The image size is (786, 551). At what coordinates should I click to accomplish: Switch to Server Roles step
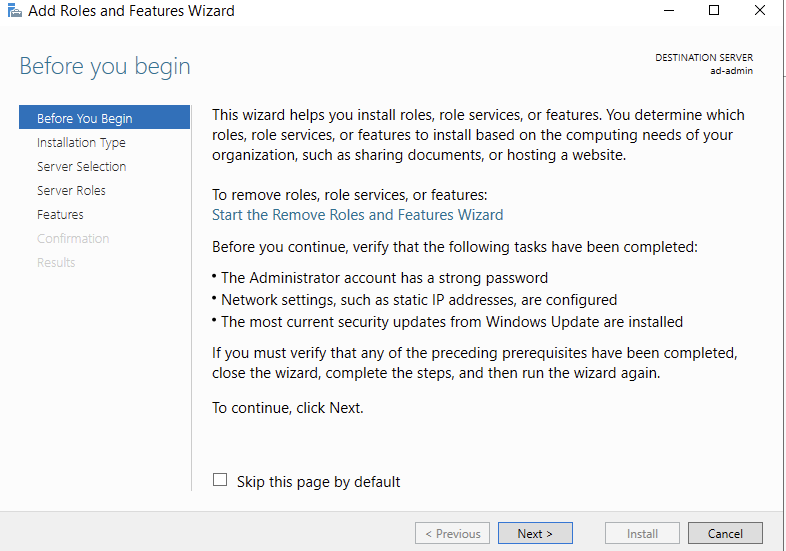pyautogui.click(x=71, y=191)
